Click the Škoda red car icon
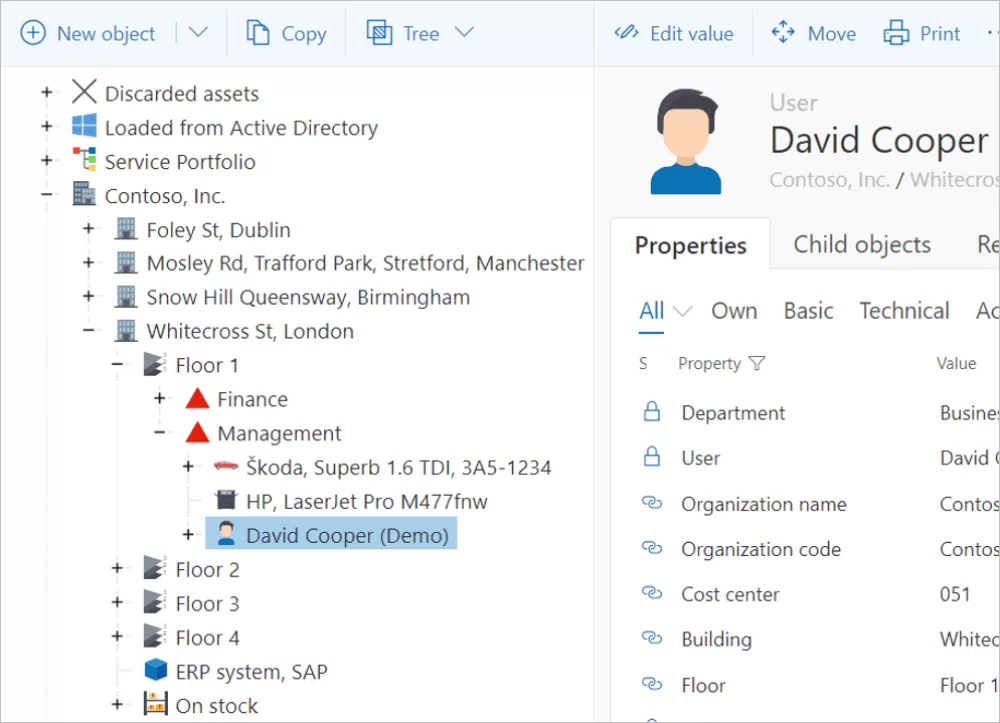 [225, 467]
